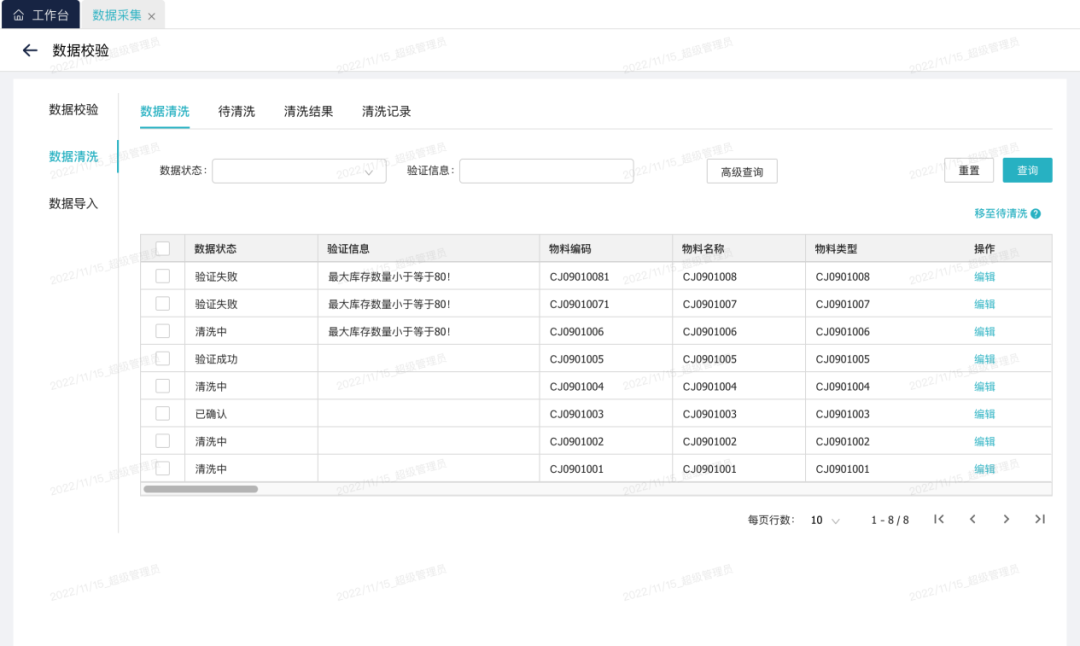Viewport: 1080px width, 646px height.
Task: Open the 清洗记录 tab
Action: [x=386, y=111]
